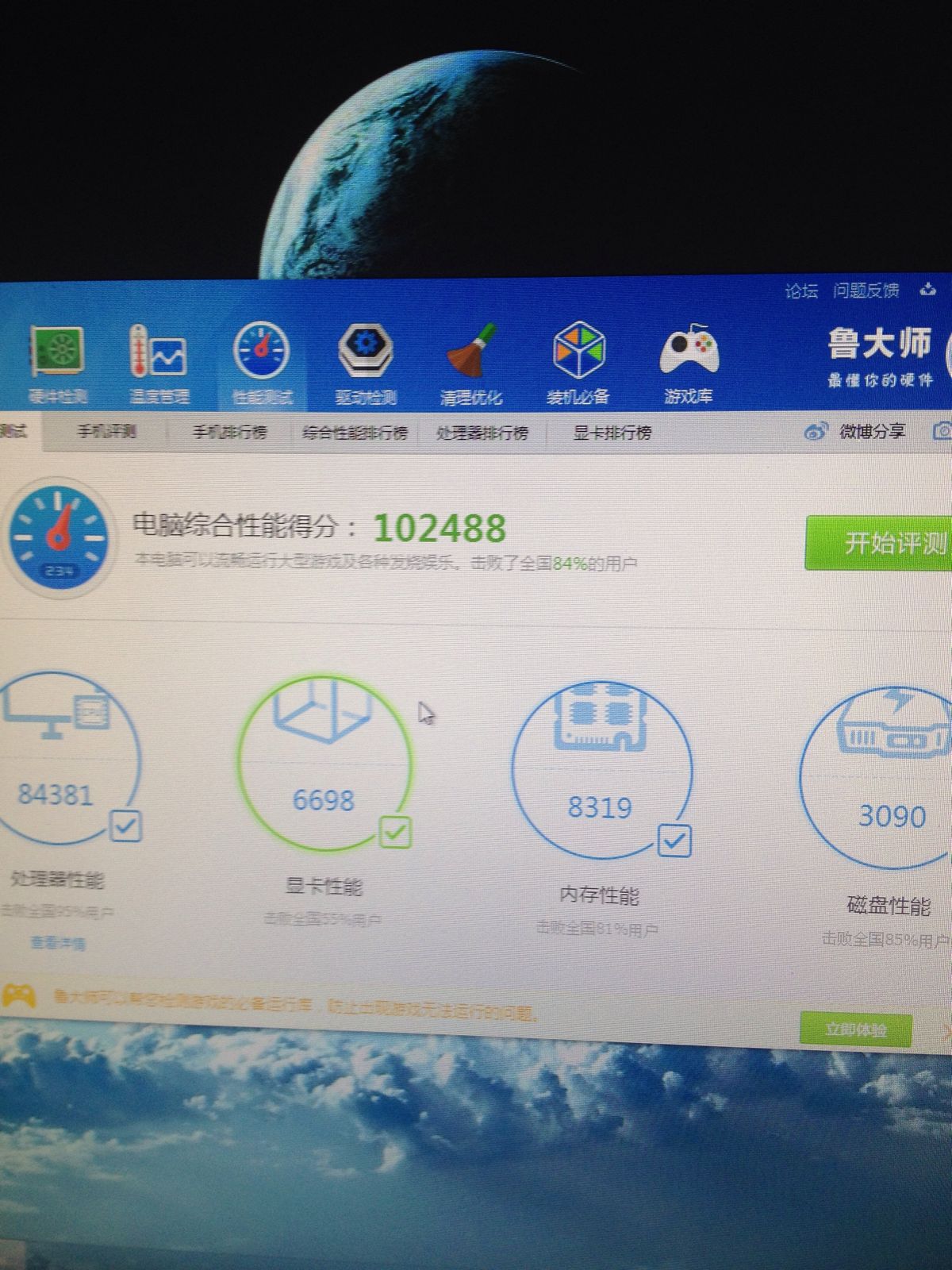The image size is (952, 1270).
Task: Click the overall score 102488
Action: tap(440, 528)
